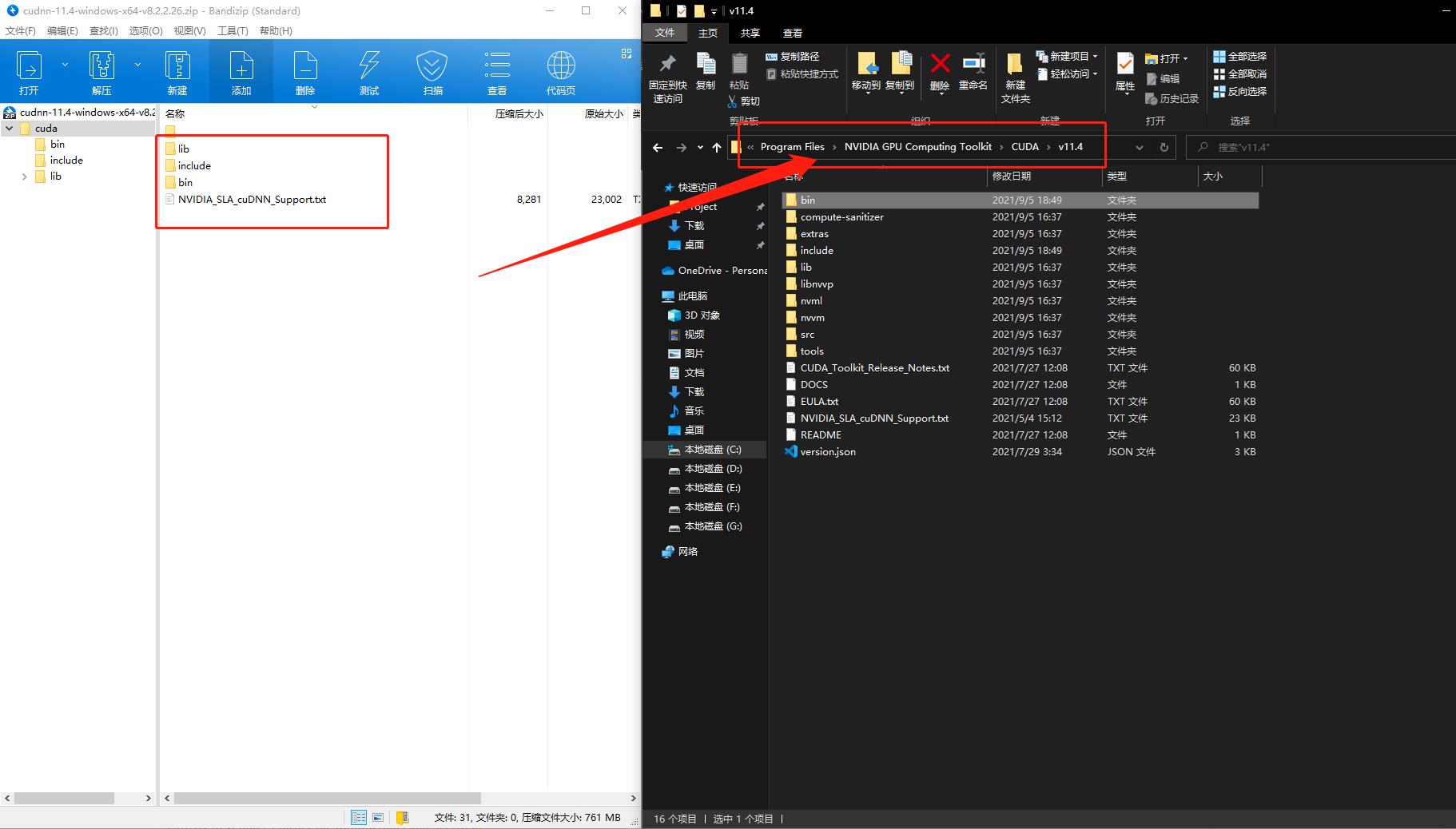Open the toolbar layout grid icon in Bandizip
The width and height of the screenshot is (1456, 829).
point(627,54)
